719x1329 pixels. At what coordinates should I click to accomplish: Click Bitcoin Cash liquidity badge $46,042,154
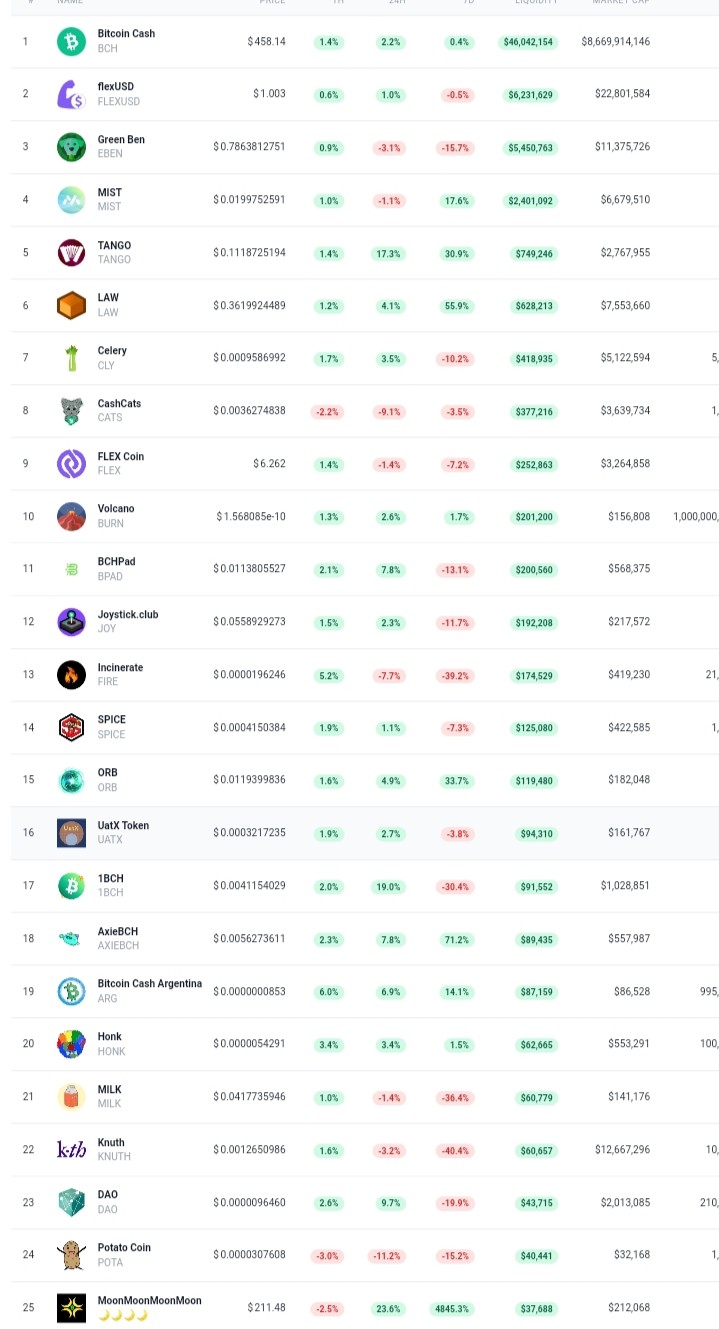(529, 42)
